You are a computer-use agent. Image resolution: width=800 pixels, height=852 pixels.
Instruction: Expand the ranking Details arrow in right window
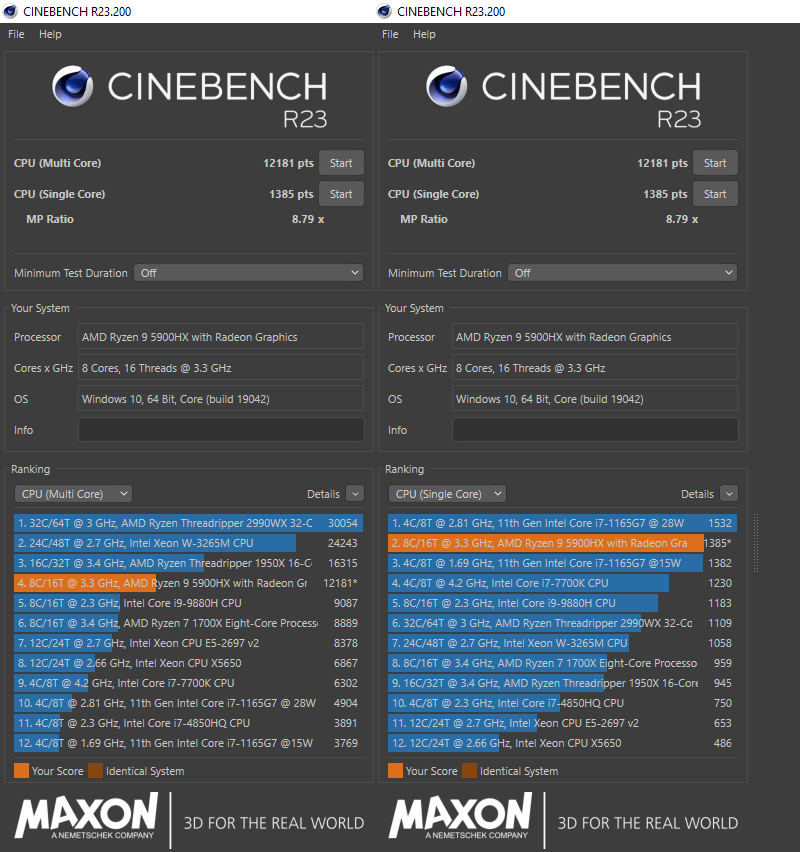(729, 494)
